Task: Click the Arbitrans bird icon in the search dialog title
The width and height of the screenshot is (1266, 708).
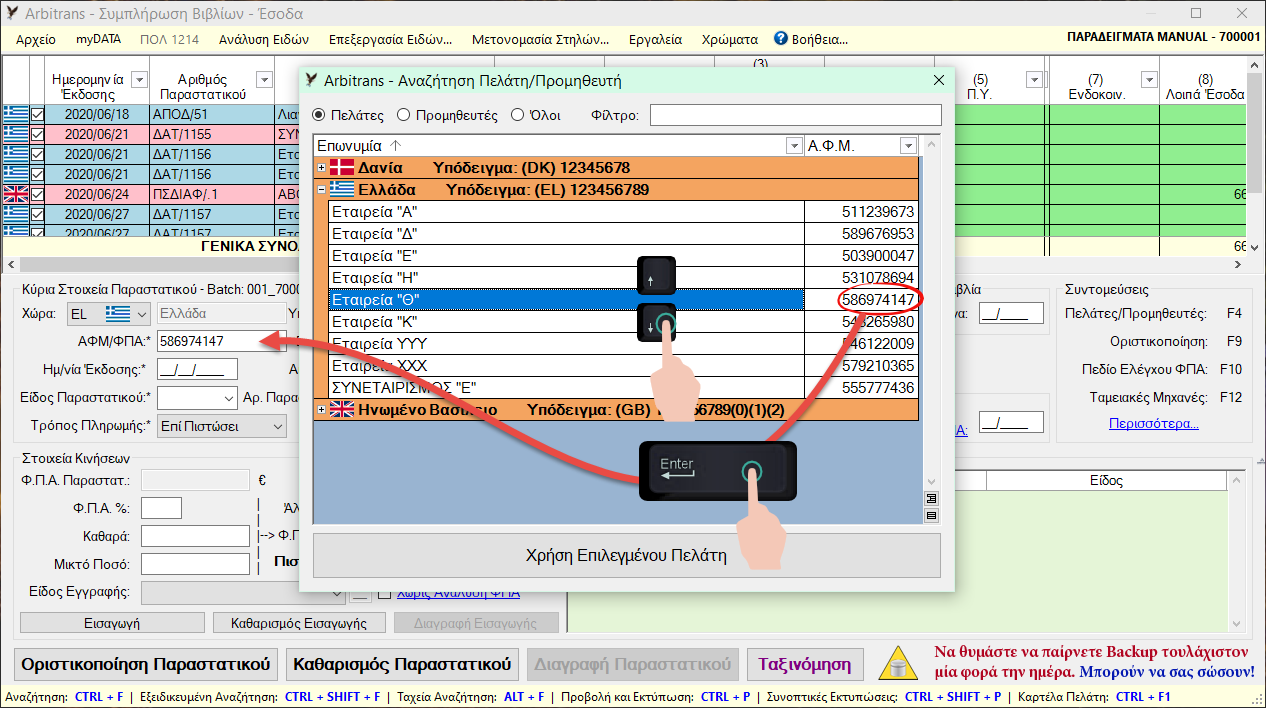Action: click(x=312, y=80)
